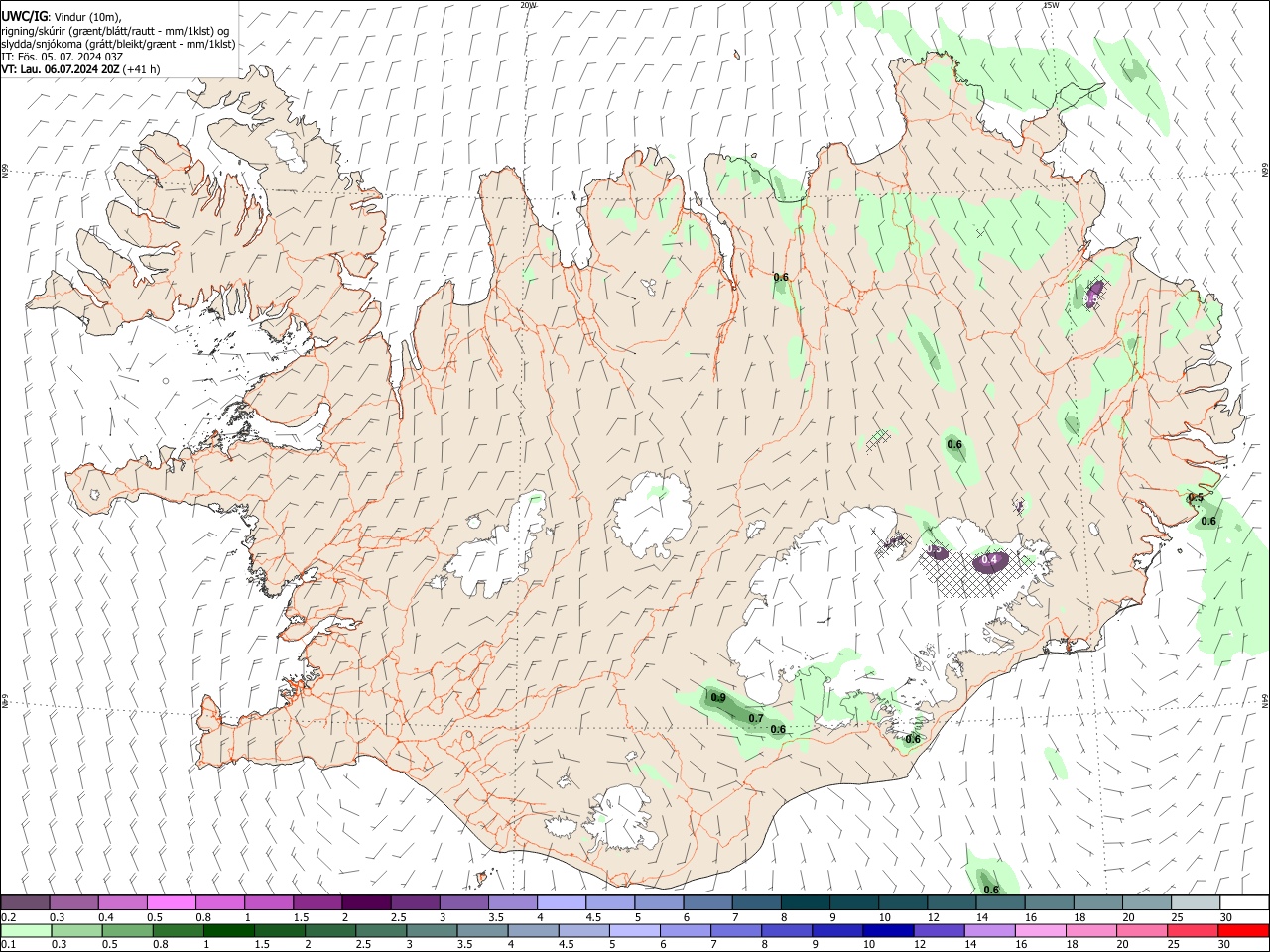Click the 0.9 precipitation value on the map
Screen dimensions: 1270x952
[x=718, y=698]
